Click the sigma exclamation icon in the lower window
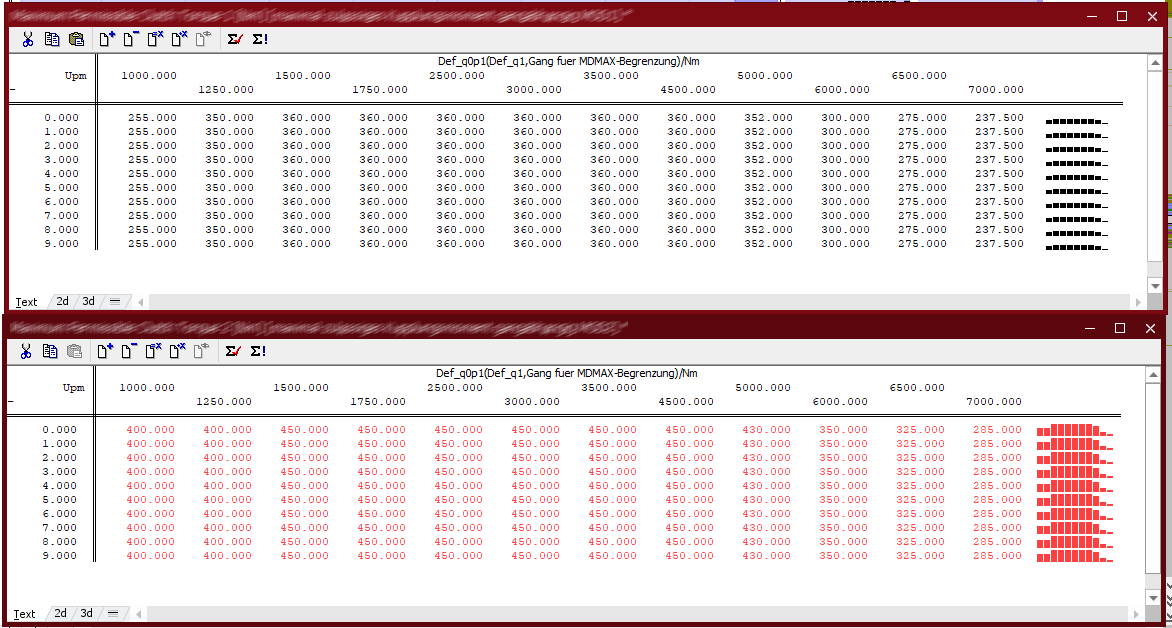The width and height of the screenshot is (1172, 628). pos(259,351)
